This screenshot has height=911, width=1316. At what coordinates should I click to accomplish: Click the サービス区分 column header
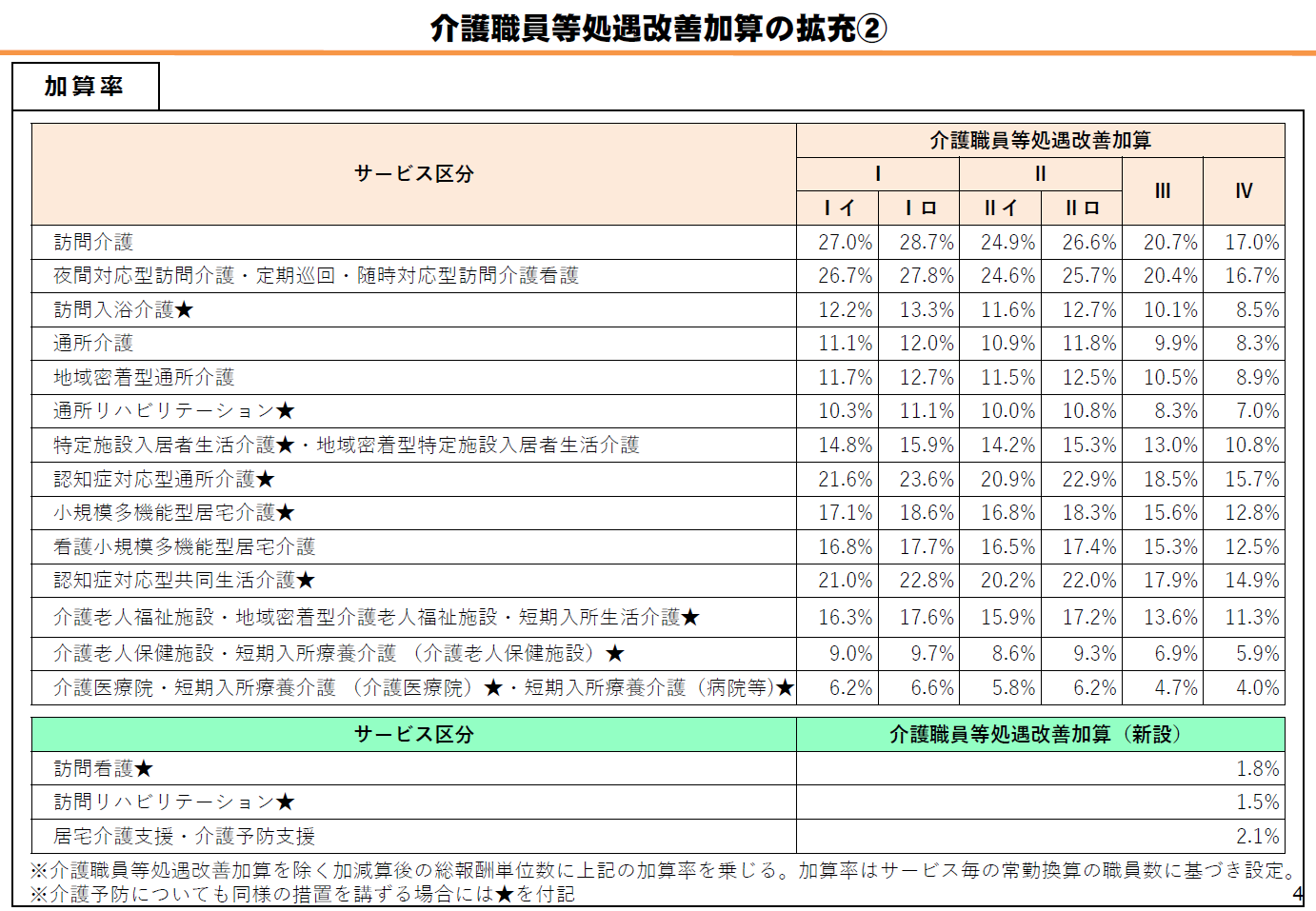(414, 173)
